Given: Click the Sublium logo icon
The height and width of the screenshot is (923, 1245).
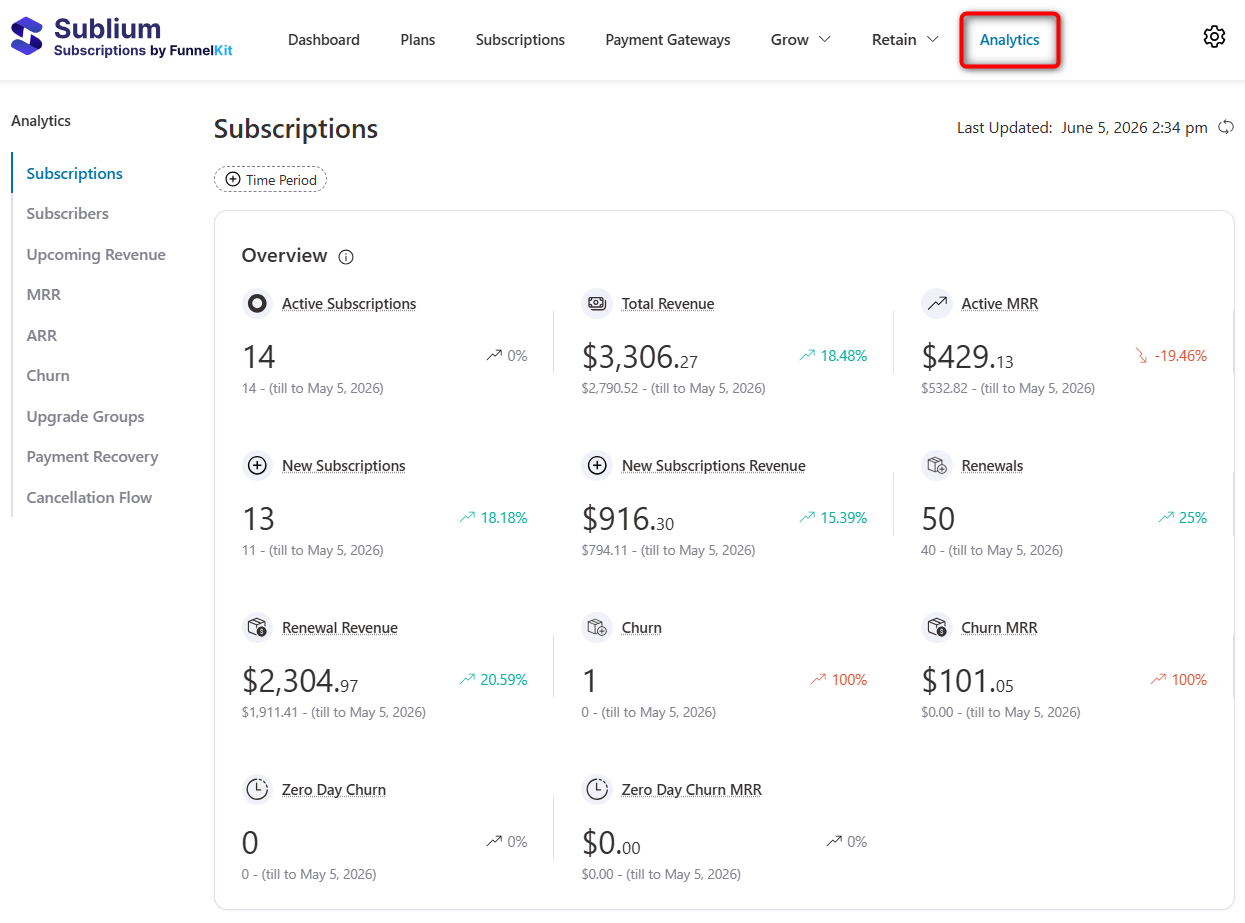Looking at the screenshot, I should coord(27,36).
